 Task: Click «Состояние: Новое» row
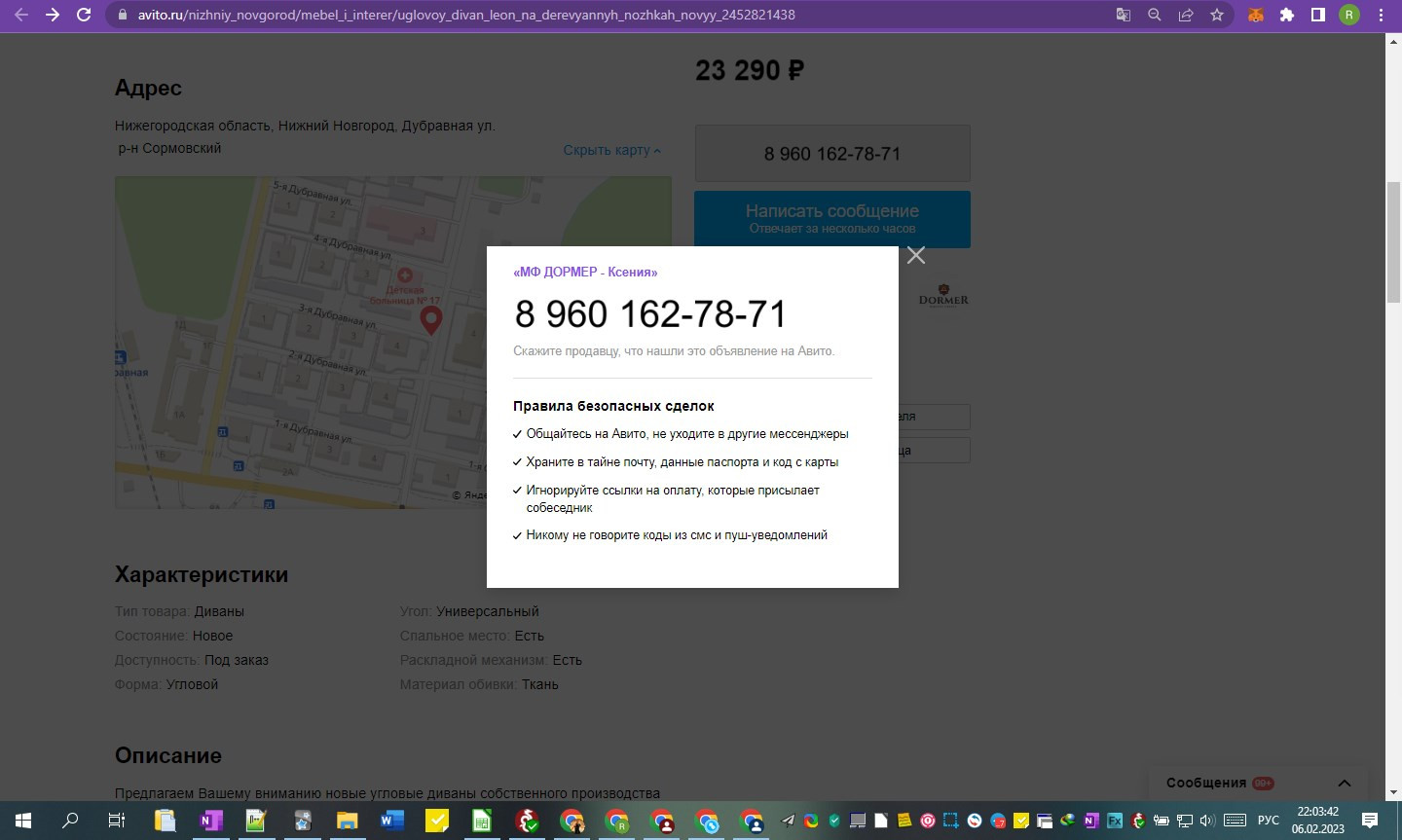(x=173, y=636)
